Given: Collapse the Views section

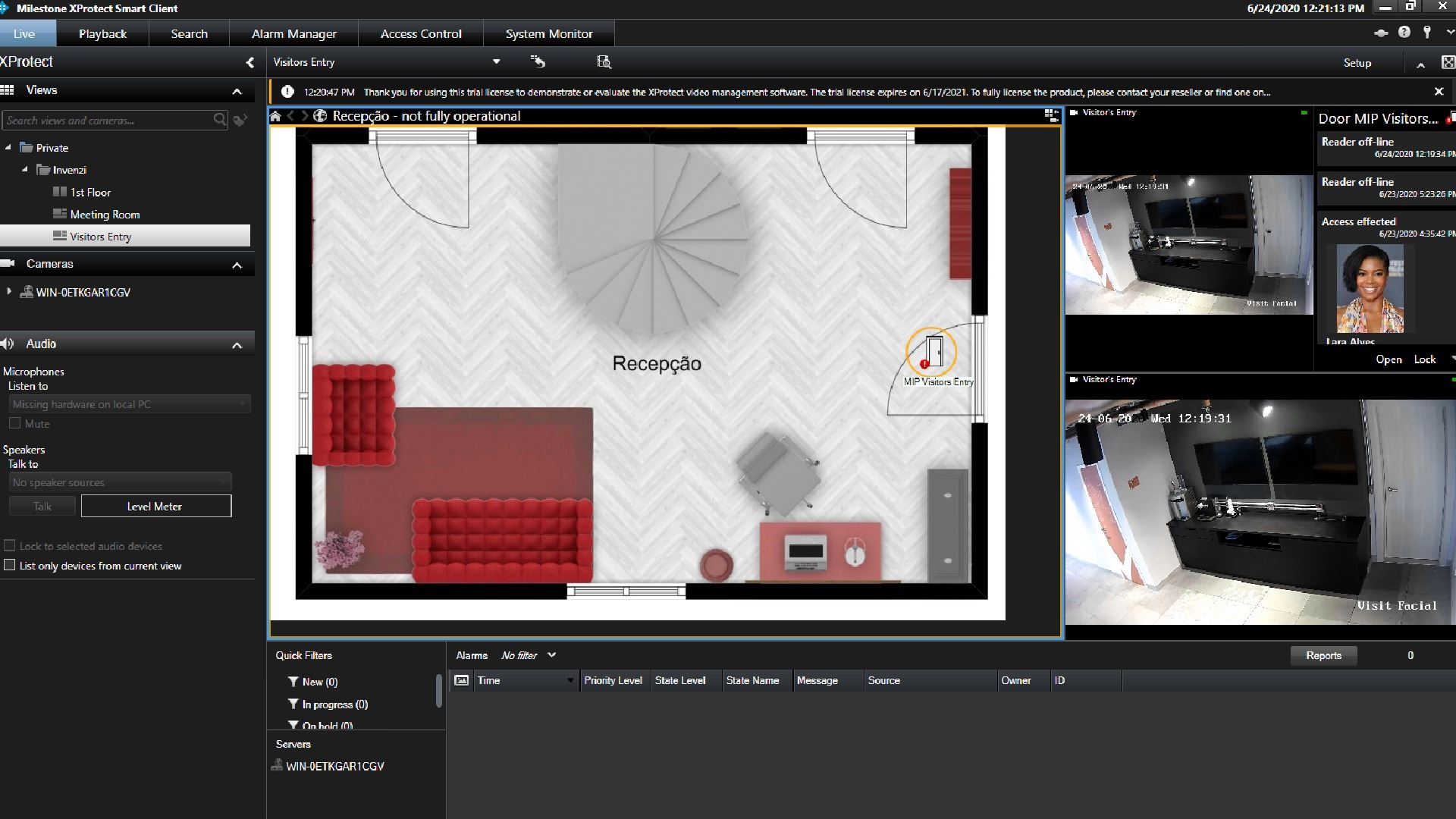Looking at the screenshot, I should point(237,91).
